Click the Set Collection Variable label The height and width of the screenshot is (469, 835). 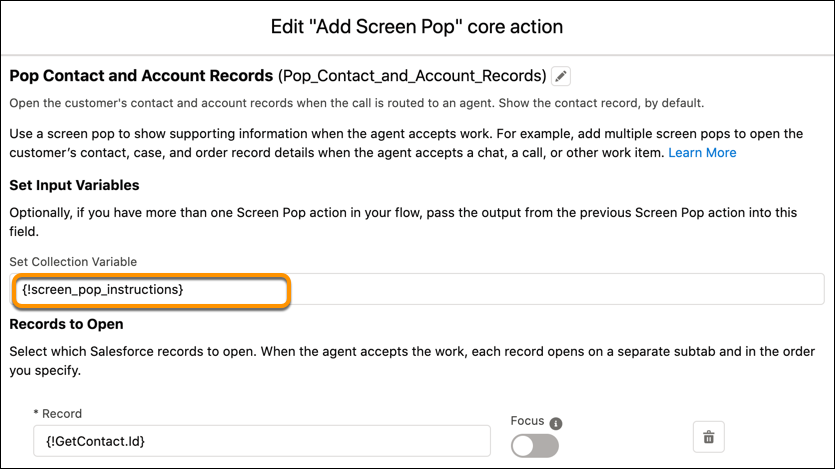coord(73,262)
